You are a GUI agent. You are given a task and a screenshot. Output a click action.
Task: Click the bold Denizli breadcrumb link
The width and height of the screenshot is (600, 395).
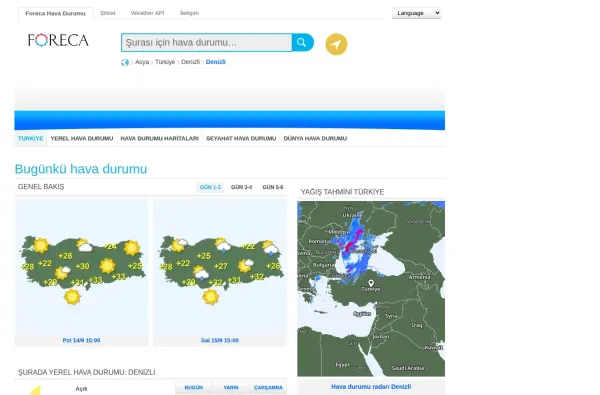(216, 62)
